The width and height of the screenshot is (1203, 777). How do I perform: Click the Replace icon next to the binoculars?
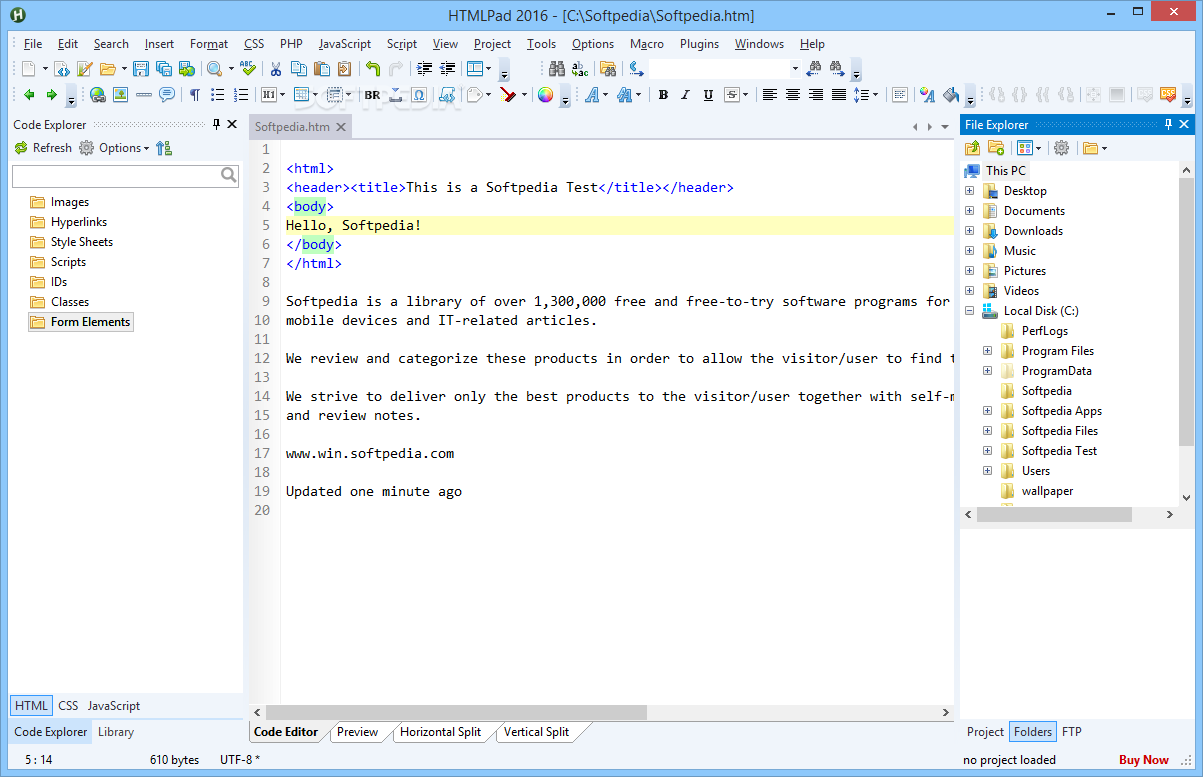(580, 69)
